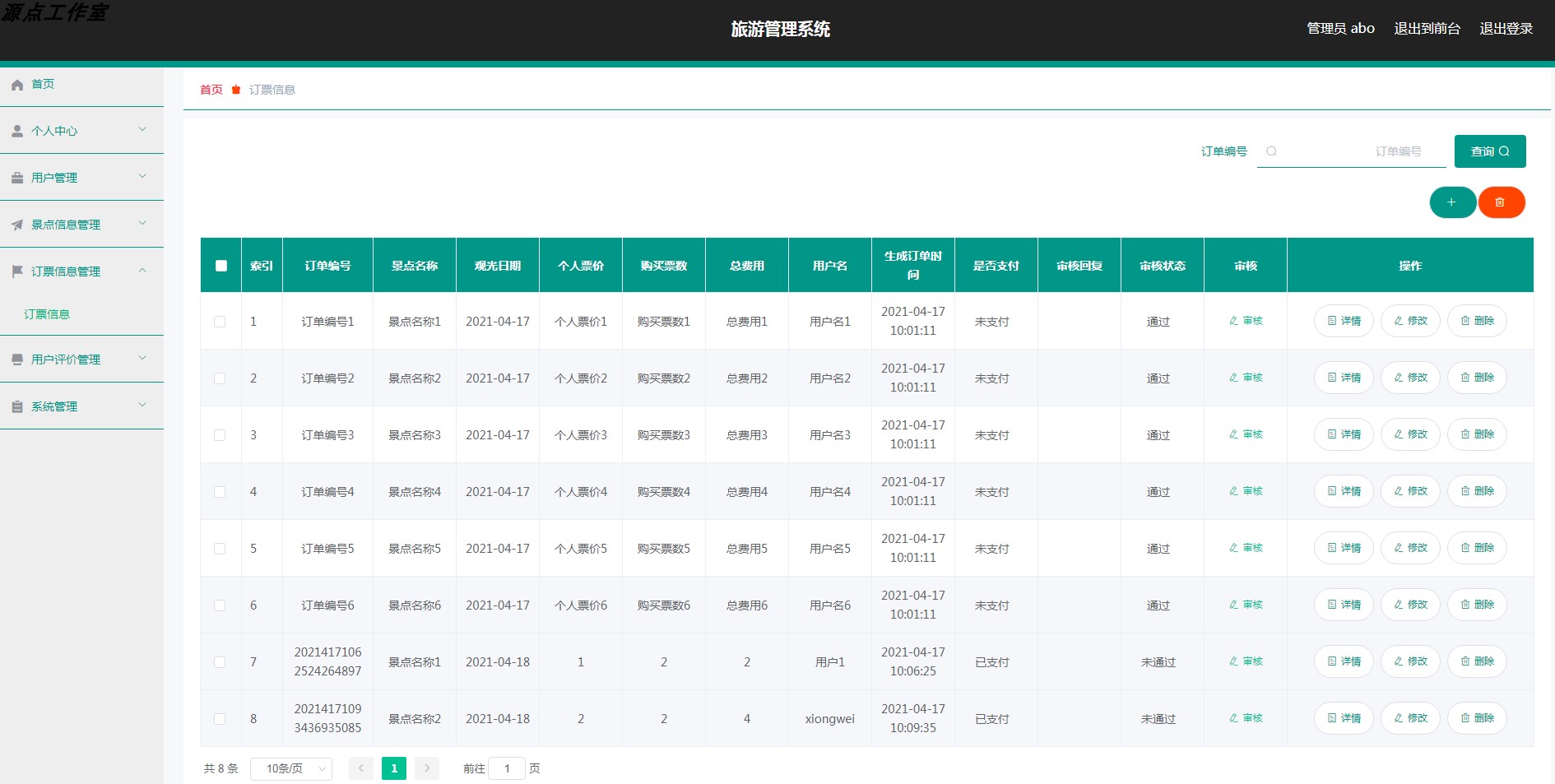The width and height of the screenshot is (1555, 784).
Task: Click the flag icon beside 订票信息管理
Action: click(16, 271)
